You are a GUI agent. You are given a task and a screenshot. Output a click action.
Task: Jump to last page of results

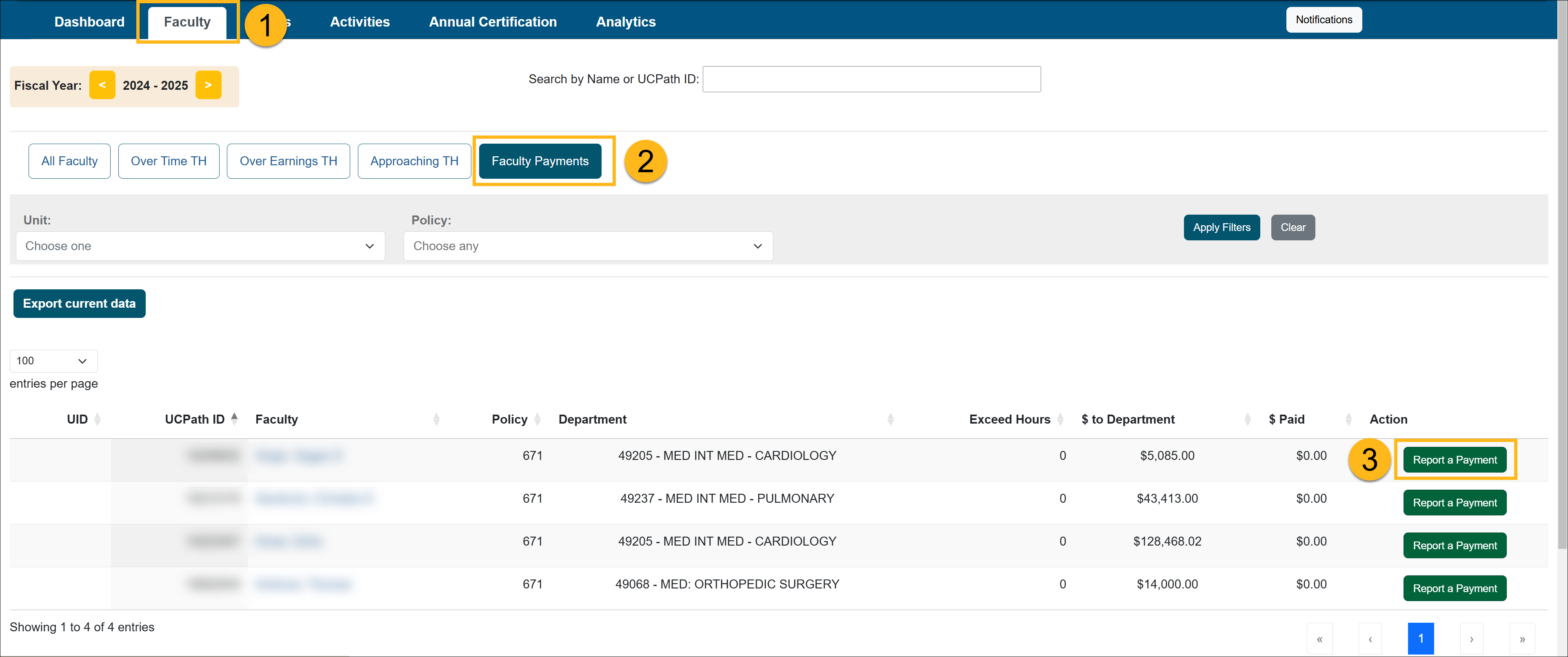tap(1522, 639)
